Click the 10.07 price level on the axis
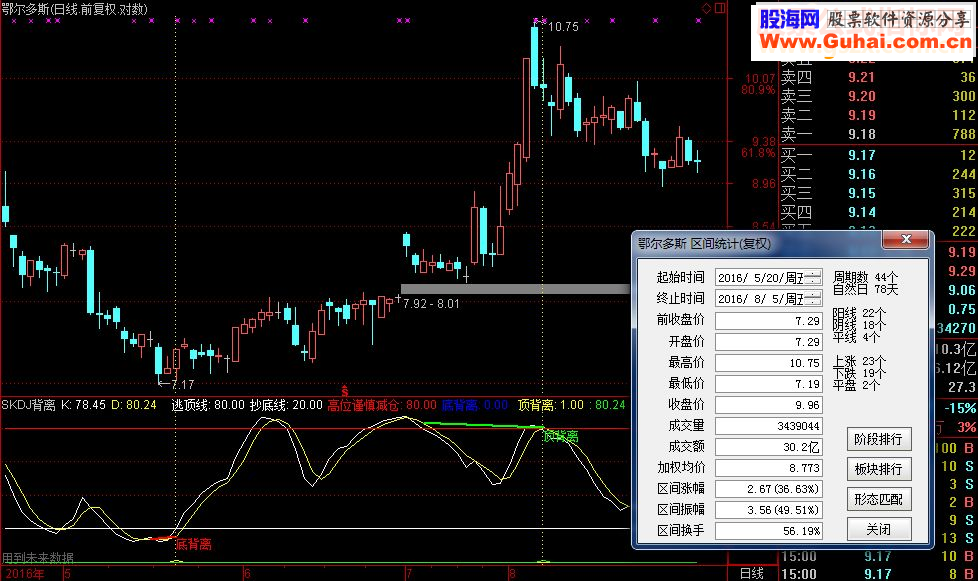The image size is (978, 581). (760, 79)
